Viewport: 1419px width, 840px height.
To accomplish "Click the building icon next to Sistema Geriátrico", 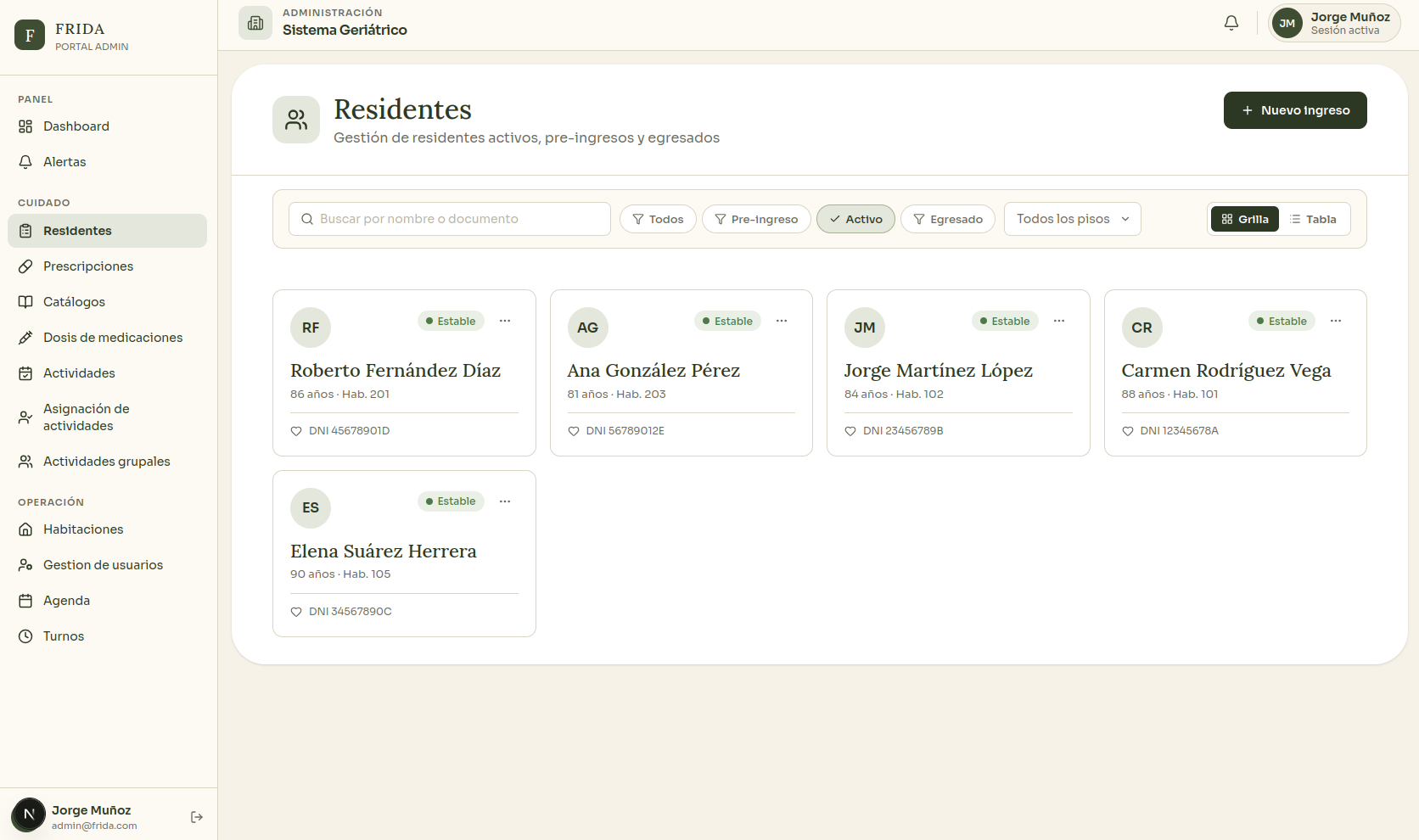I will click(x=255, y=23).
